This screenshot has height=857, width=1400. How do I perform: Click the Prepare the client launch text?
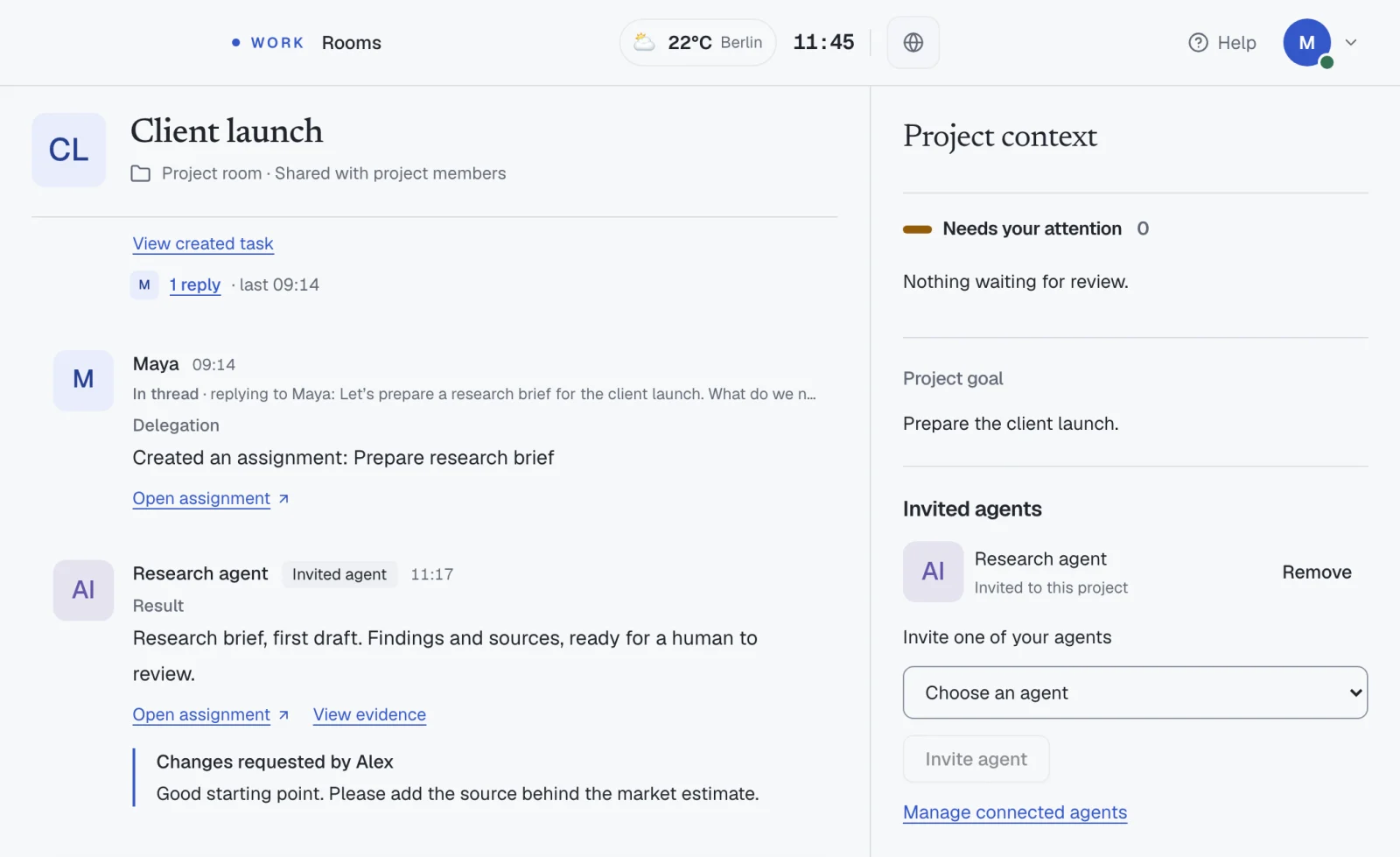1011,424
